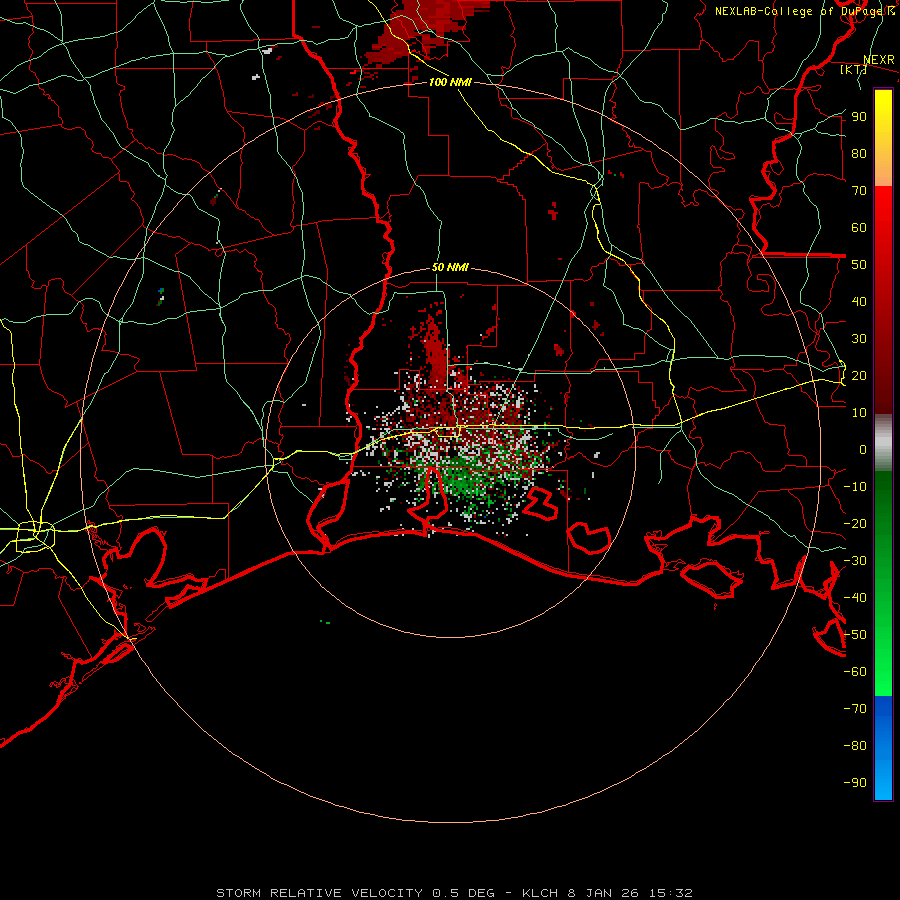Click the -20 scale value
Image resolution: width=900 pixels, height=900 pixels.
pos(855,524)
